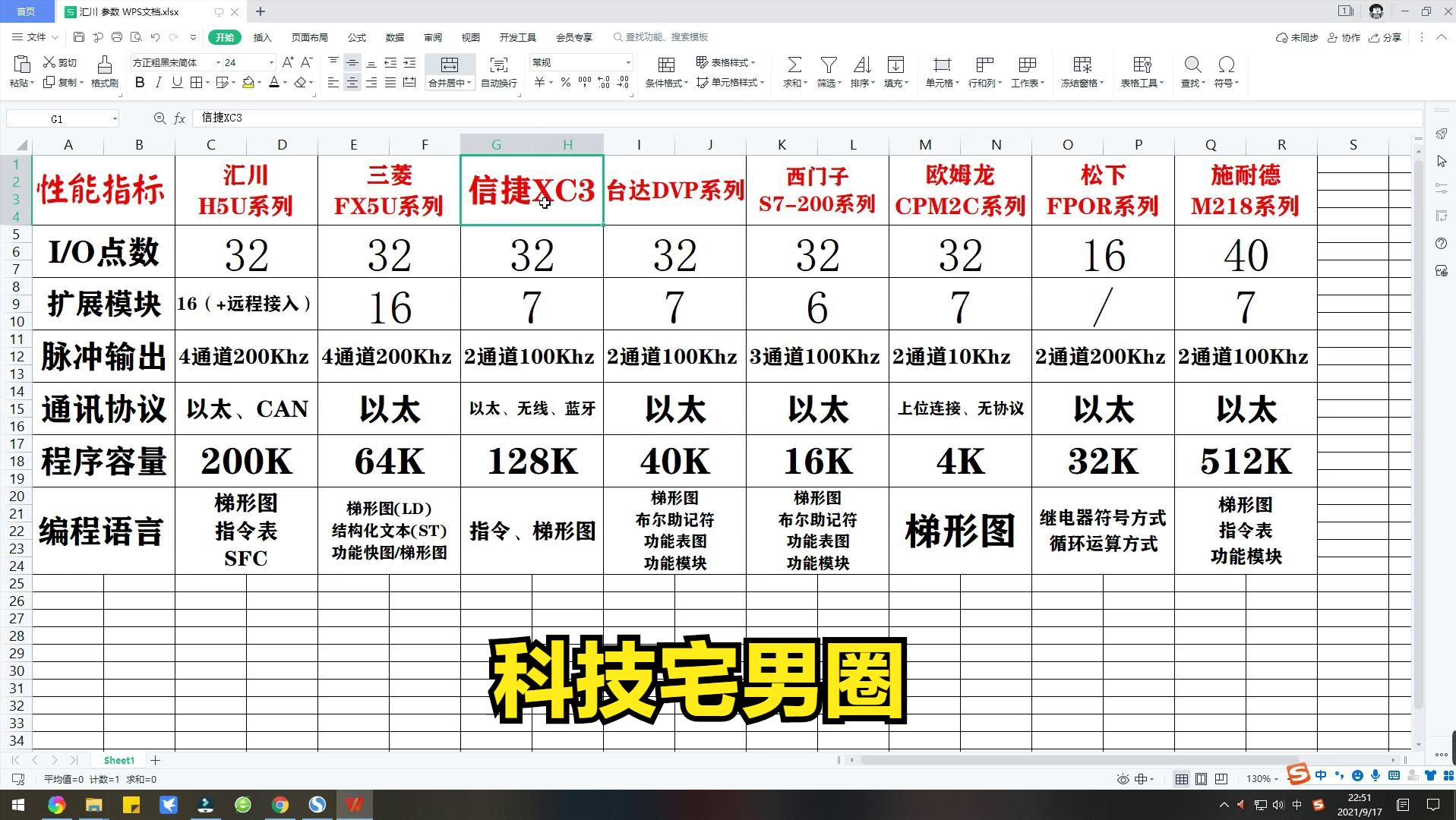This screenshot has width=1456, height=820.
Task: Click the Find (查找) magnifier icon
Action: coord(1192,65)
